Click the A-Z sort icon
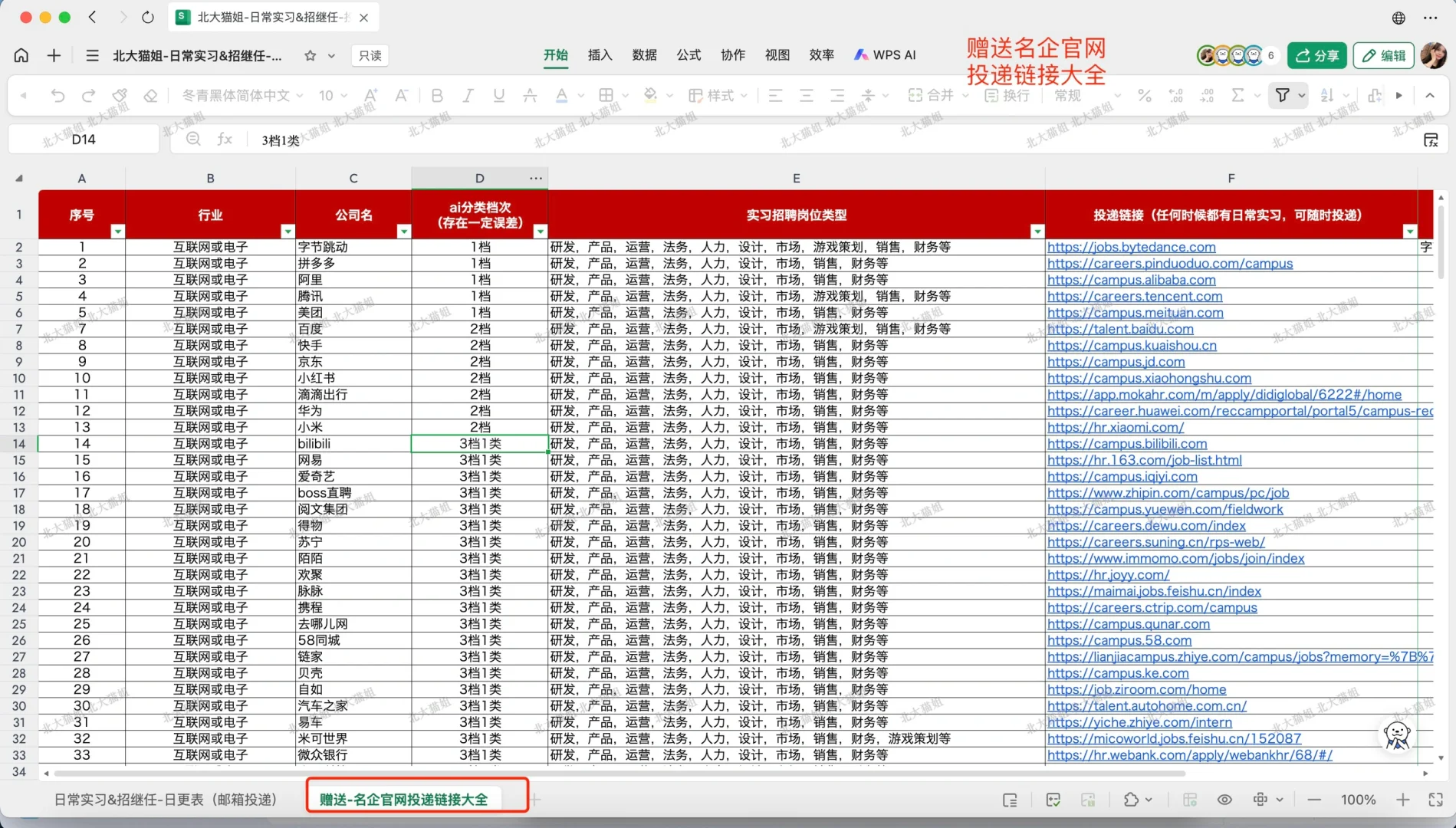Viewport: 1456px width, 828px height. (1327, 95)
